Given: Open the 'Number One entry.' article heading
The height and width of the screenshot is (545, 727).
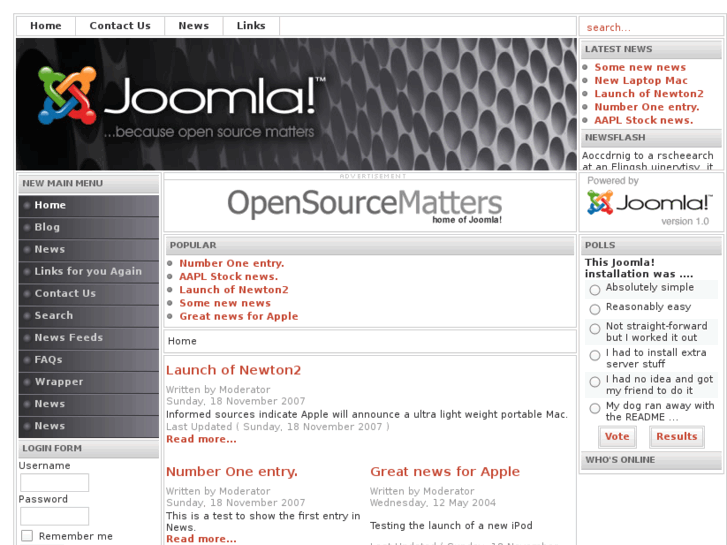Looking at the screenshot, I should coord(231,472).
